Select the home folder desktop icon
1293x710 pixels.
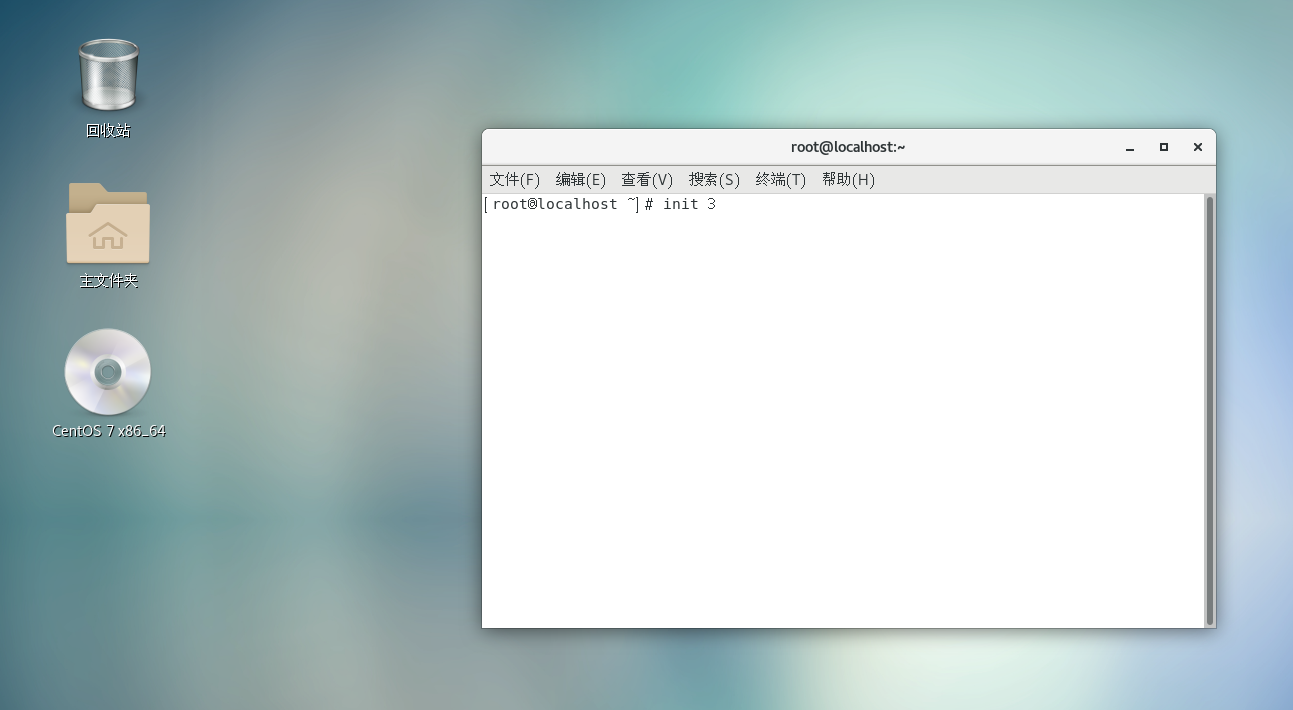[x=107, y=223]
